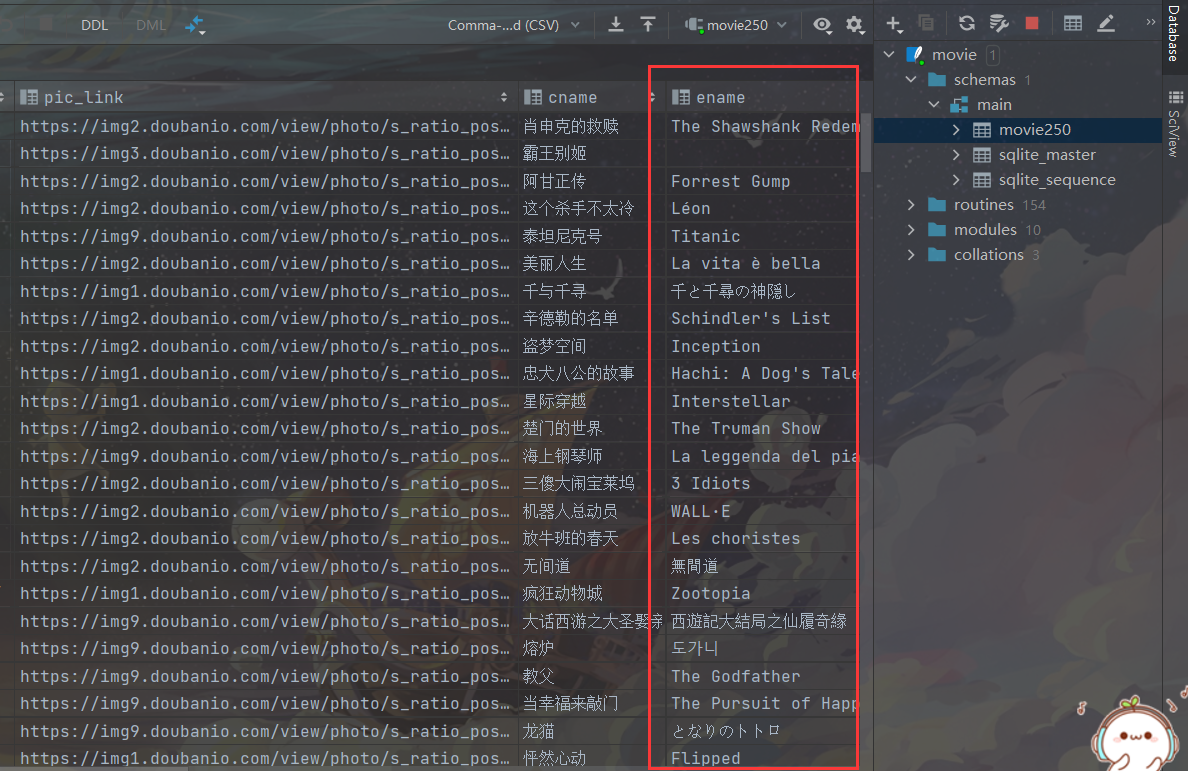Expand the collations folder
The width and height of the screenshot is (1188, 771).
tap(911, 254)
